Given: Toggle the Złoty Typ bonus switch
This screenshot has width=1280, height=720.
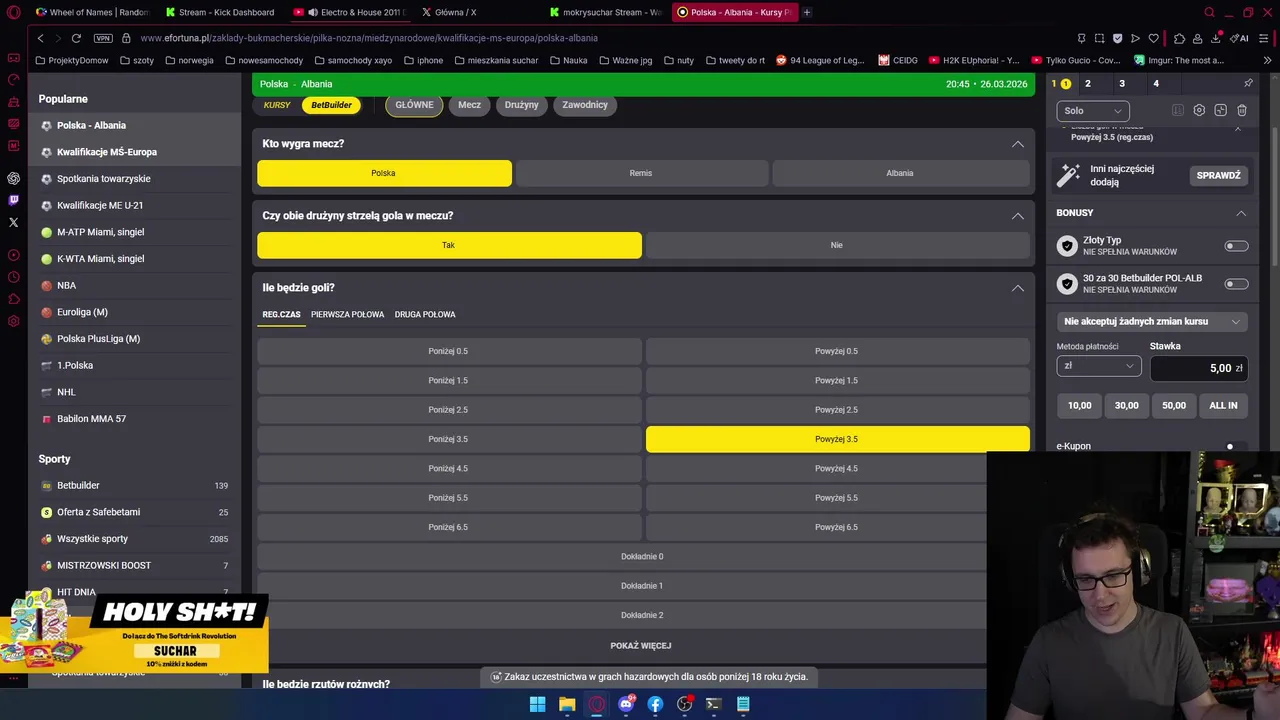Looking at the screenshot, I should pos(1237,246).
